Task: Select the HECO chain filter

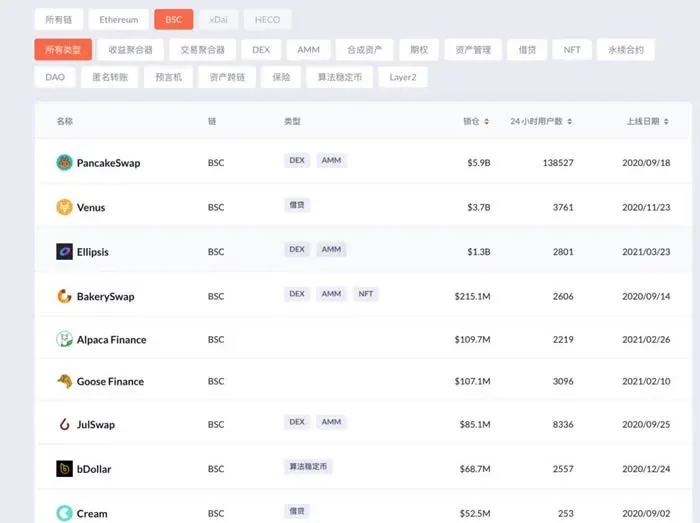Action: tap(267, 20)
